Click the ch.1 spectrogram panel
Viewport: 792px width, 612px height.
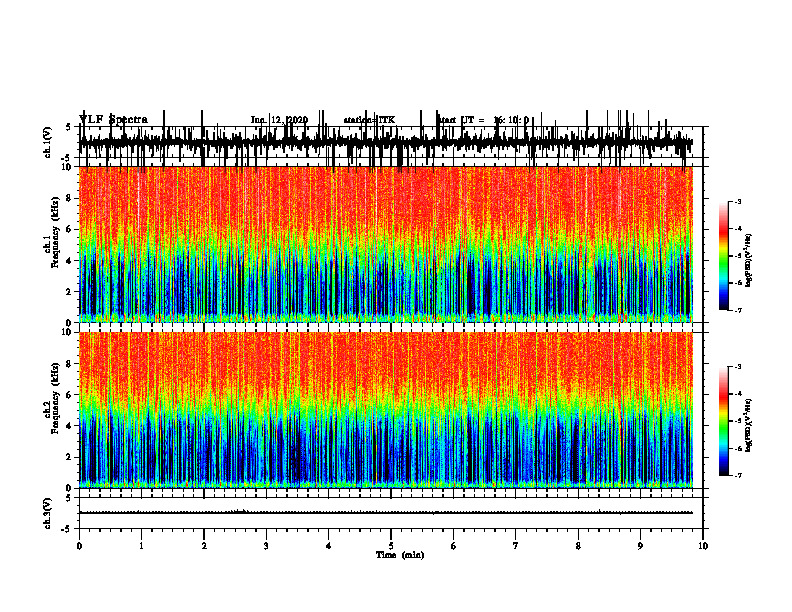click(x=386, y=244)
